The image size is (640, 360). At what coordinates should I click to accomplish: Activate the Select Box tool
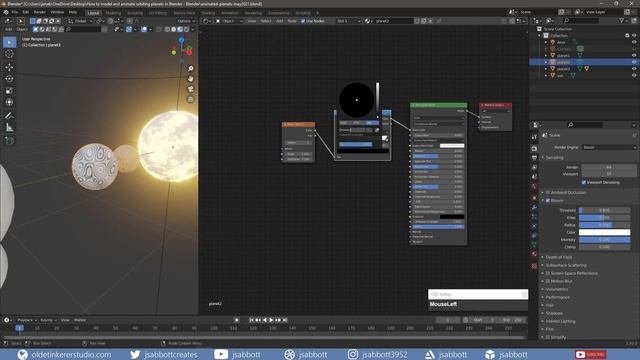coord(9,42)
